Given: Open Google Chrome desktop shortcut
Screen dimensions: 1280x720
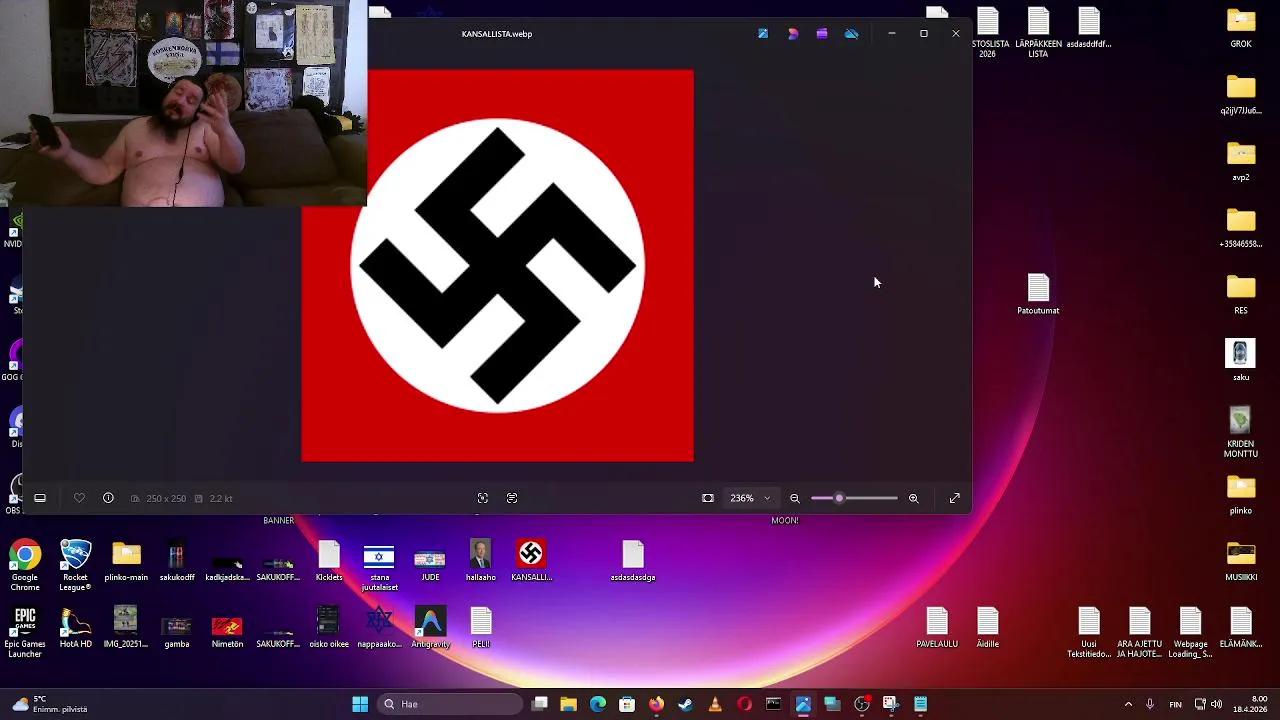Looking at the screenshot, I should click(25, 565).
